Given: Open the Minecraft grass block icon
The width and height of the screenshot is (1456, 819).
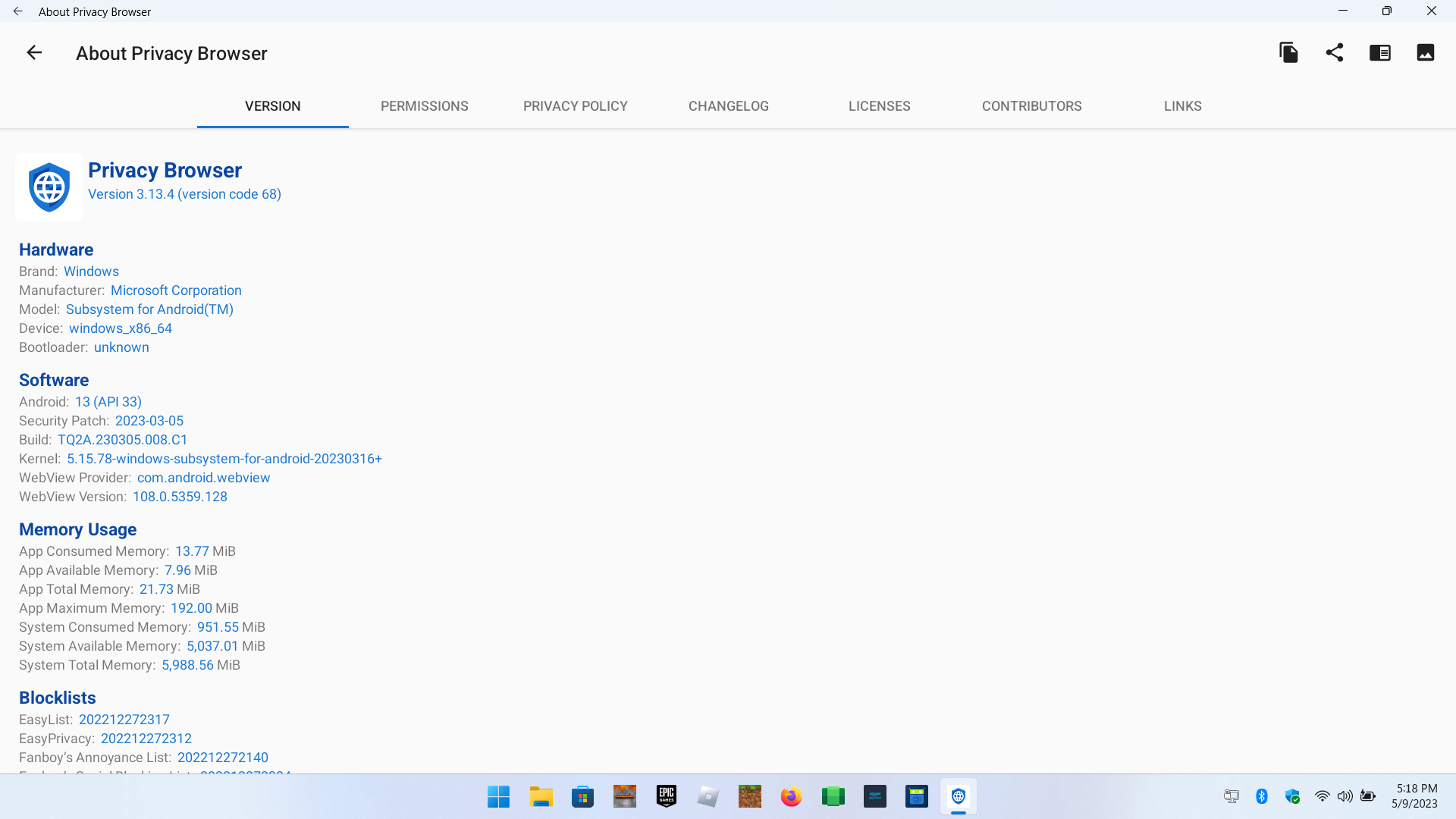Looking at the screenshot, I should (x=750, y=796).
